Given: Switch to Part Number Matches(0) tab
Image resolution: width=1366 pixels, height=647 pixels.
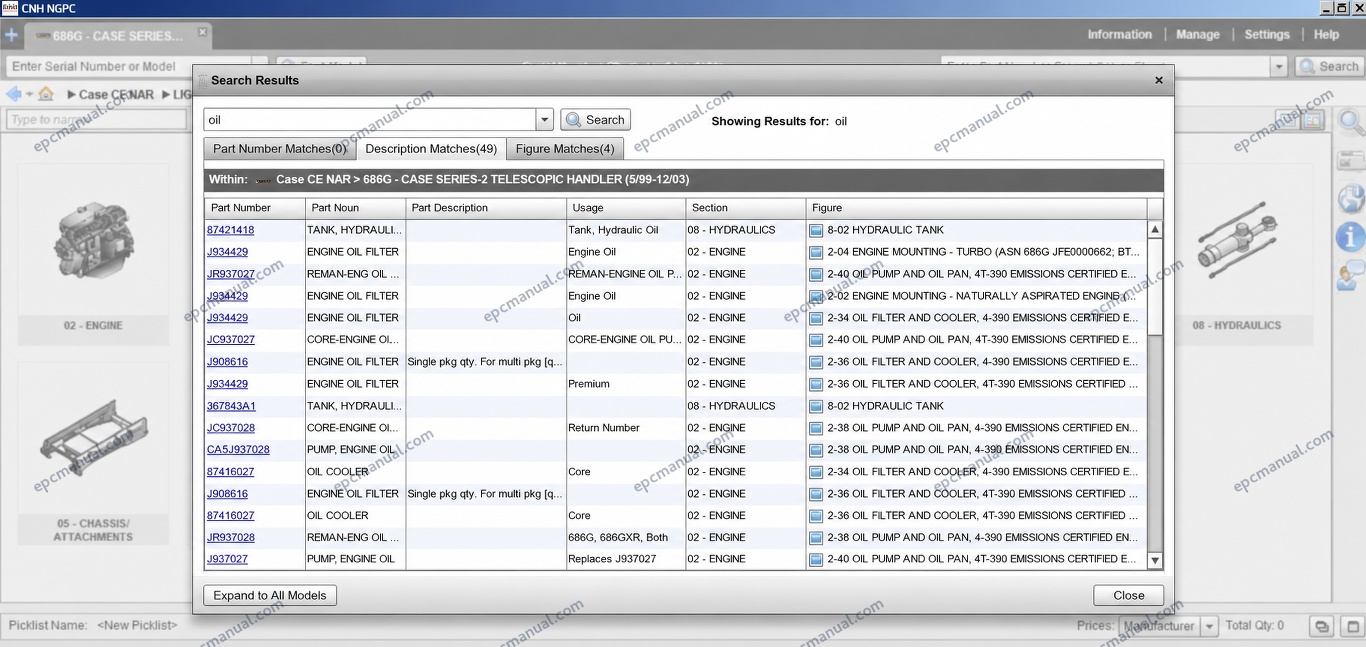Looking at the screenshot, I should click(x=279, y=149).
